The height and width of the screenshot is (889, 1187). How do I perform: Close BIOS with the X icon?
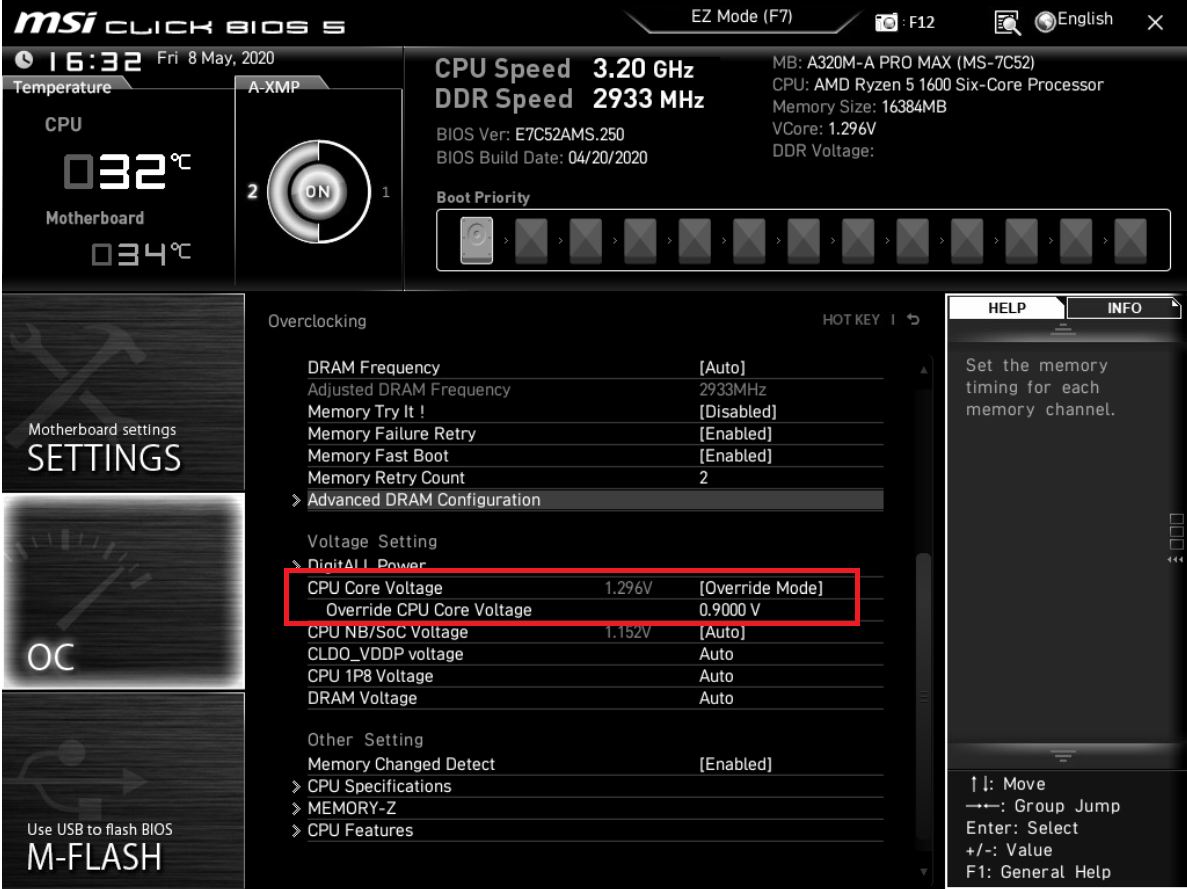pos(1154,23)
